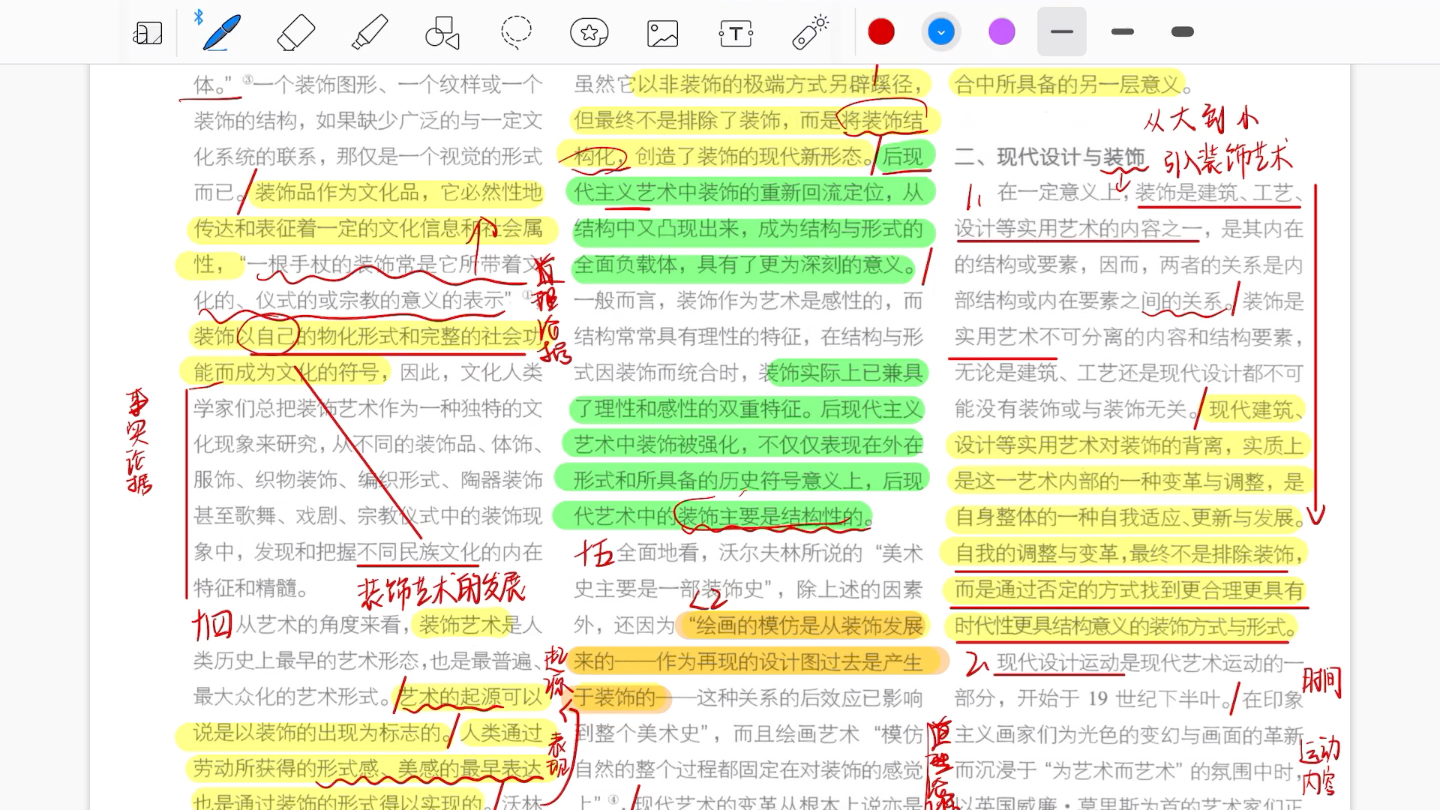
Task: Click the text 合中所具备的另一层意义
Action: click(x=1068, y=85)
